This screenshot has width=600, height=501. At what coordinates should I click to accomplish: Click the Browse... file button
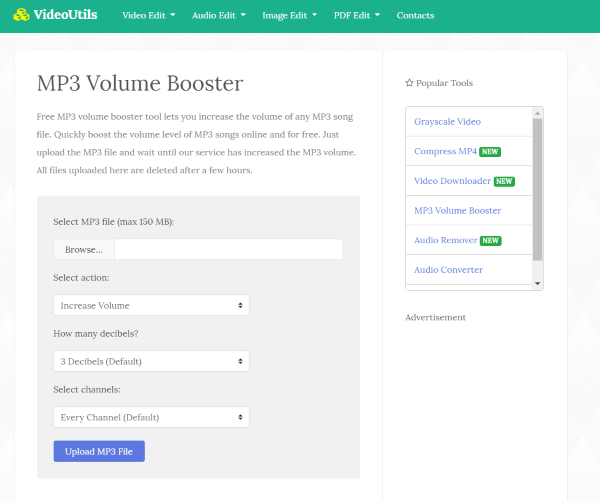point(84,250)
